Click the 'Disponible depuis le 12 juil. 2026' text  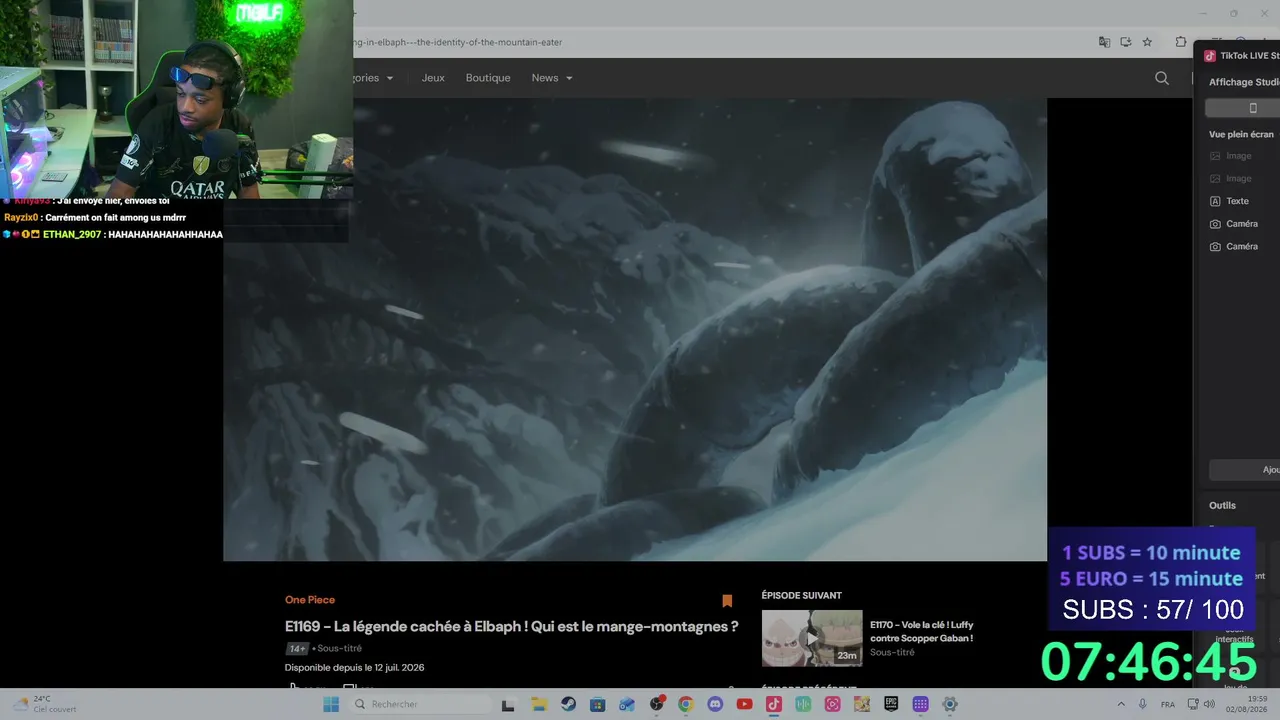(x=354, y=667)
